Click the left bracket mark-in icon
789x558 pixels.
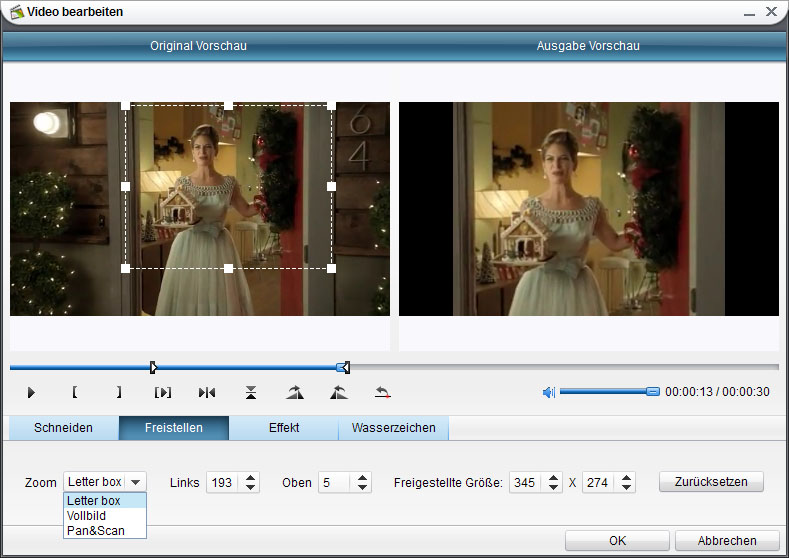(x=75, y=392)
